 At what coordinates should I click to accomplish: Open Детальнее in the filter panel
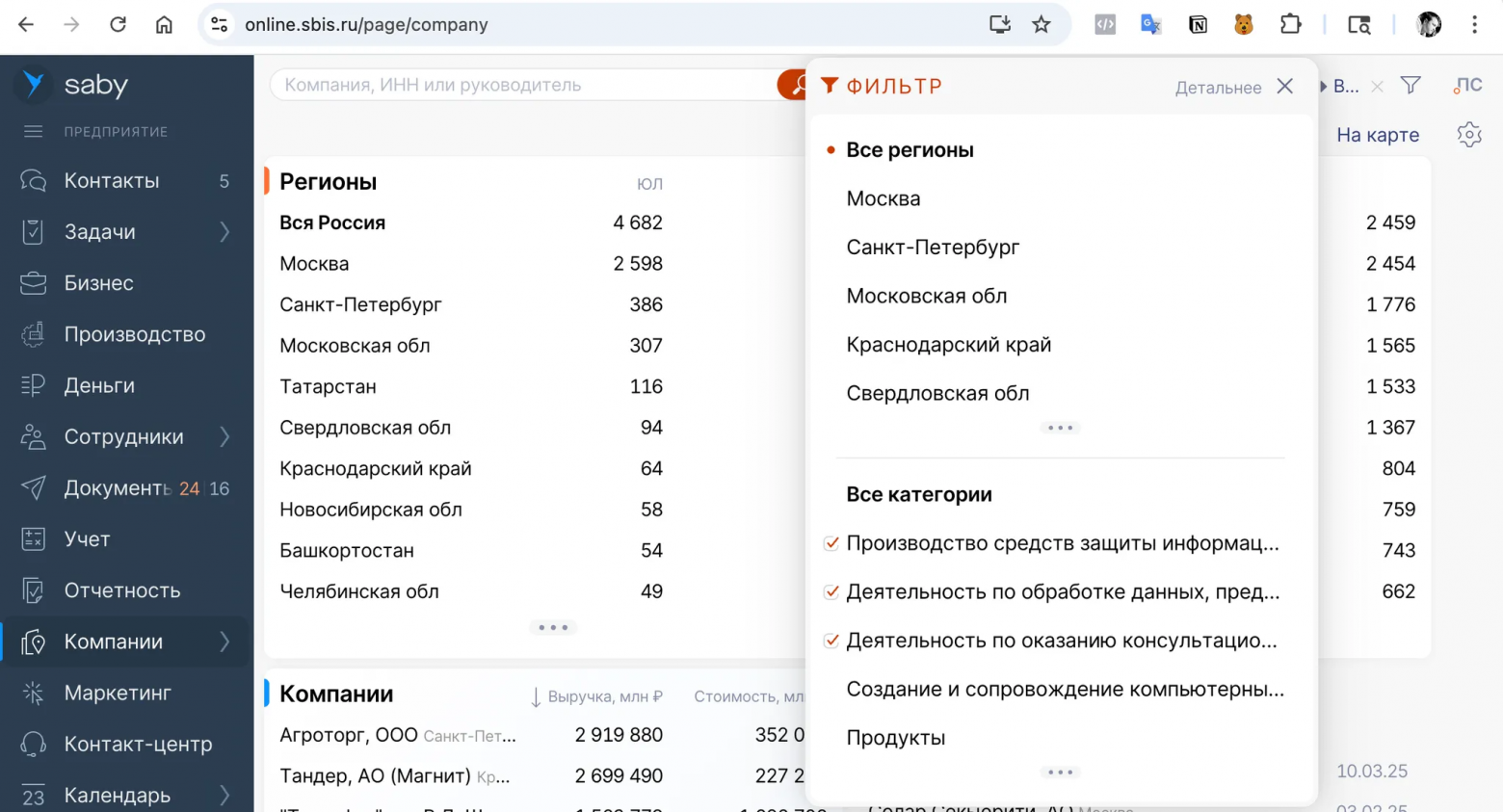(1218, 87)
